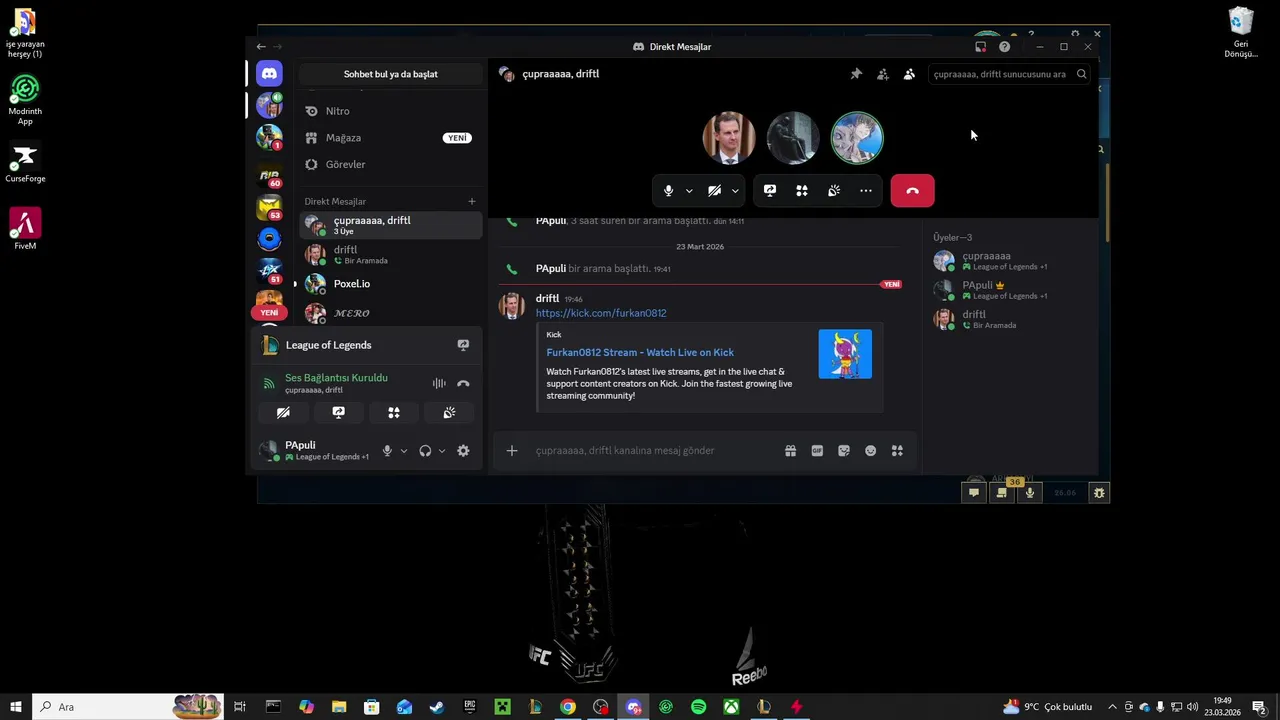This screenshot has width=1280, height=720.
Task: Deafen with headphone icon in user panel
Action: click(425, 451)
